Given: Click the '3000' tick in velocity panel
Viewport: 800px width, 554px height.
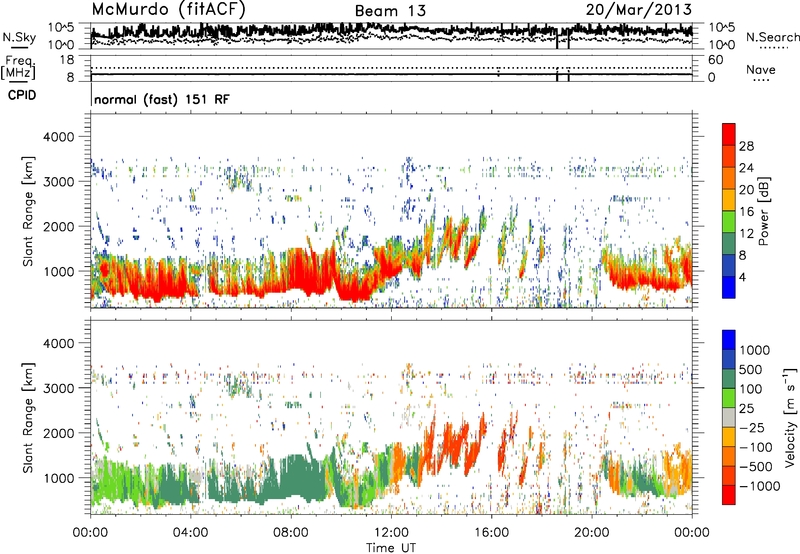Looking at the screenshot, I should point(58,388).
